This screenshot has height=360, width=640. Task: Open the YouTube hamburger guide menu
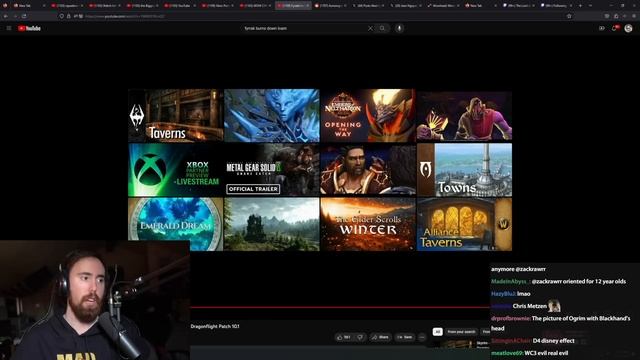point(9,28)
